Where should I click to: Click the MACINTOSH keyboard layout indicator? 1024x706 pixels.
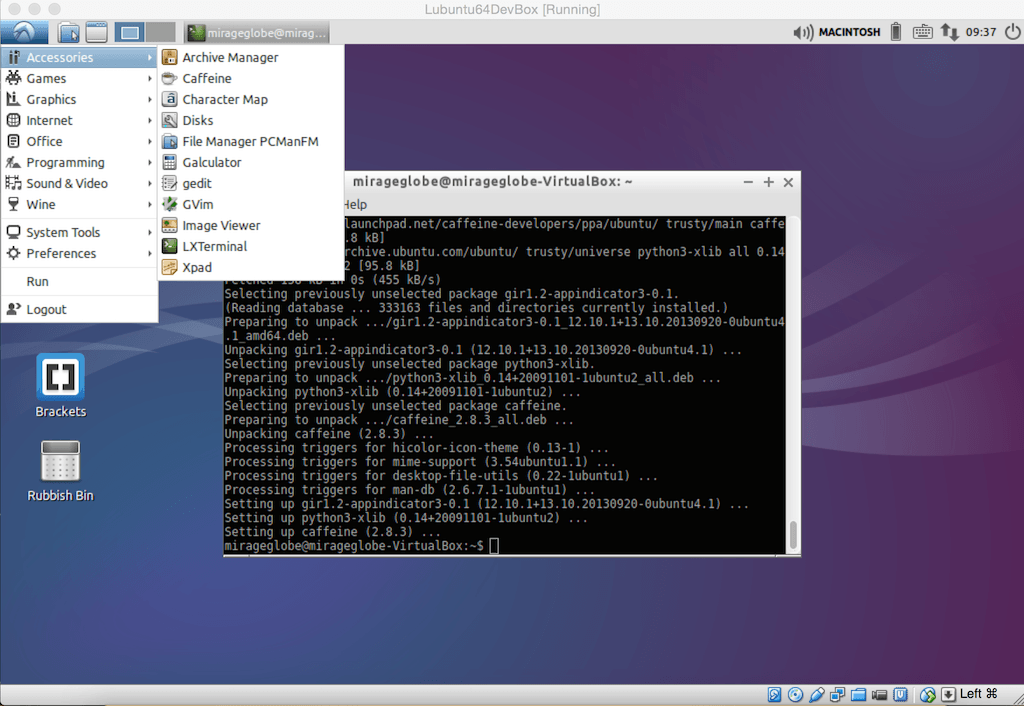[x=849, y=32]
